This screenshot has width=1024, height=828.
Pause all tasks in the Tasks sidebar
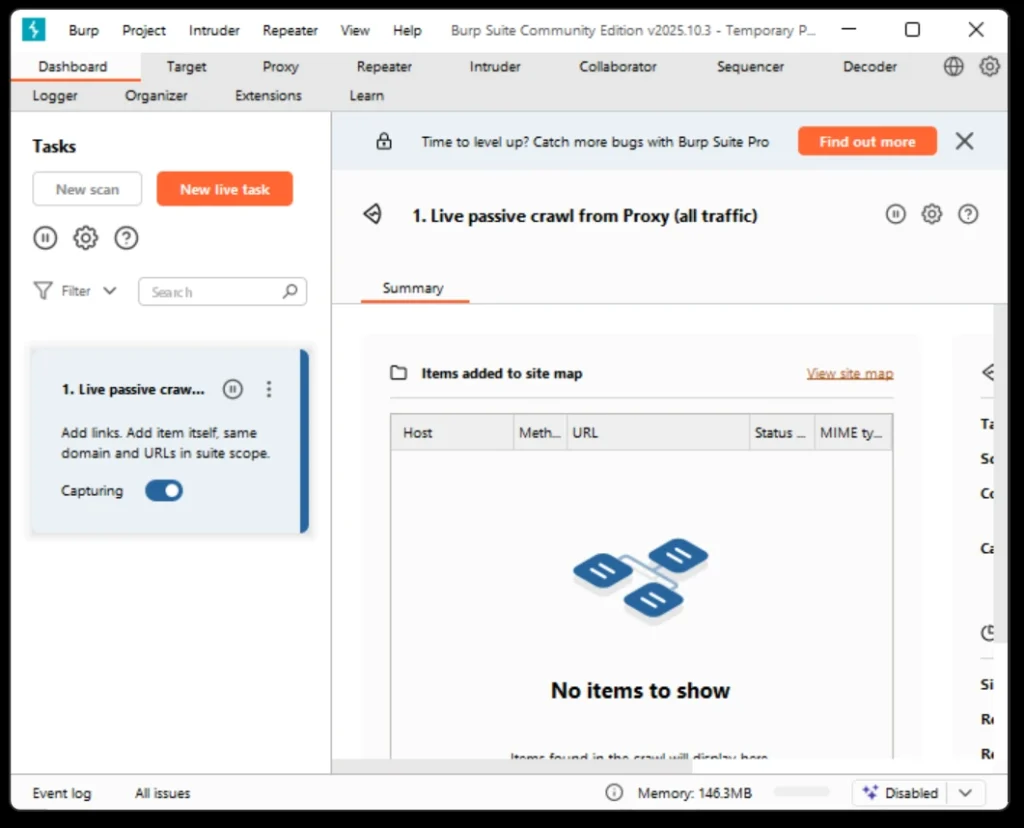45,238
